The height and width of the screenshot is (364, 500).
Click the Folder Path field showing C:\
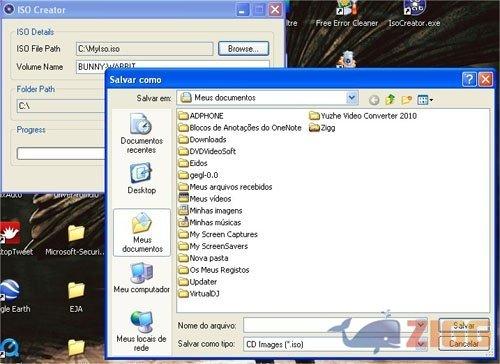(61, 106)
